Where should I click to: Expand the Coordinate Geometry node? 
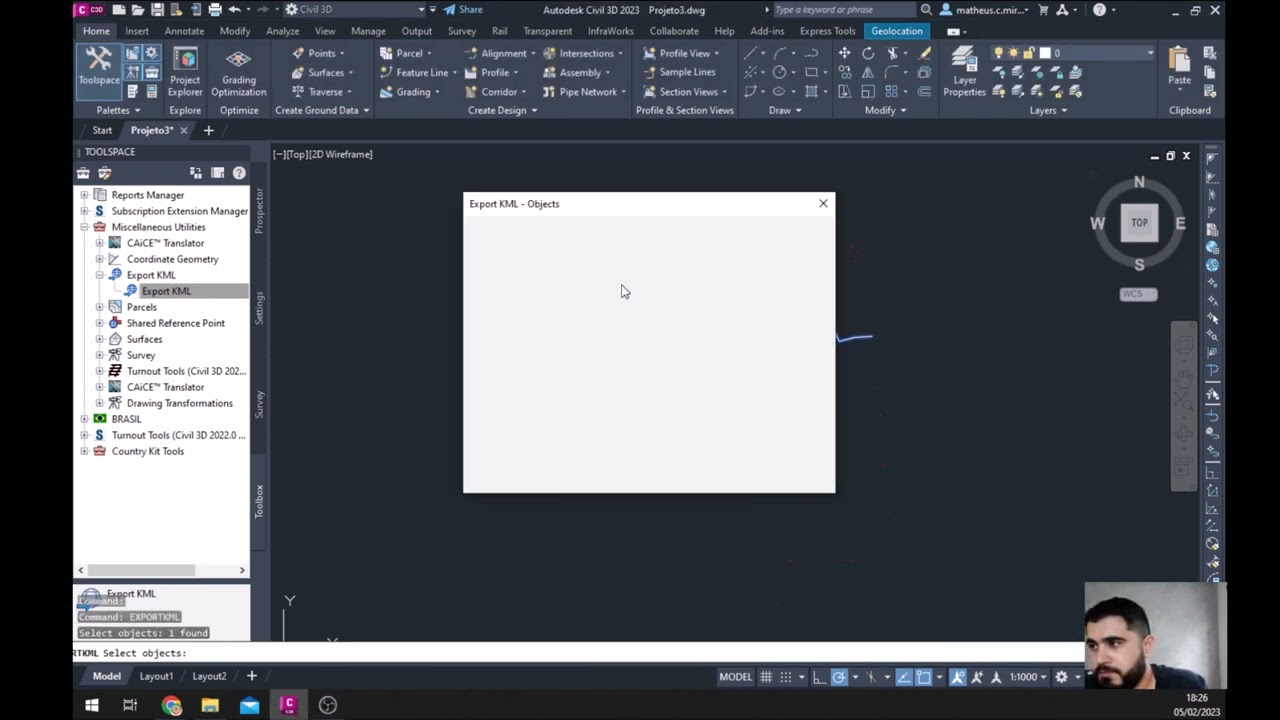(99, 259)
